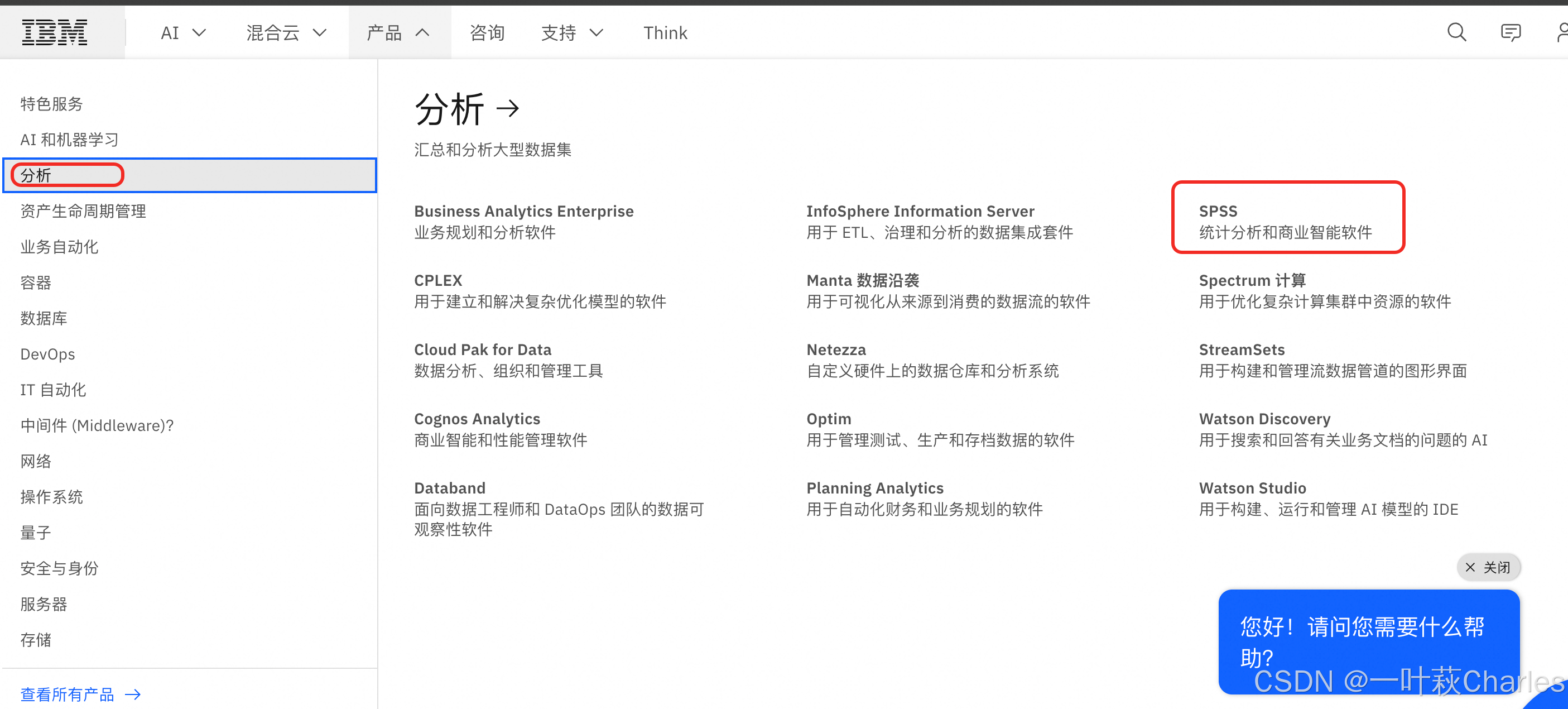This screenshot has height=709, width=1568.
Task: Open Watson Studio product link
Action: tap(1252, 488)
